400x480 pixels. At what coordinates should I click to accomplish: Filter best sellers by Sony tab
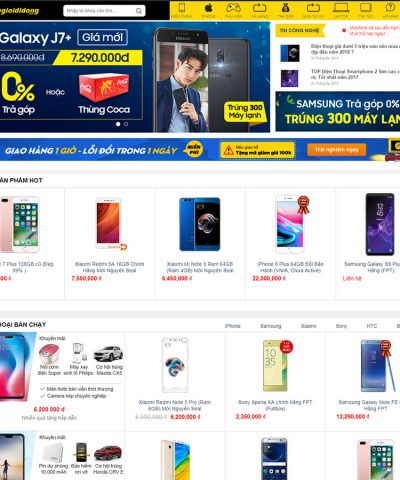coord(341,326)
